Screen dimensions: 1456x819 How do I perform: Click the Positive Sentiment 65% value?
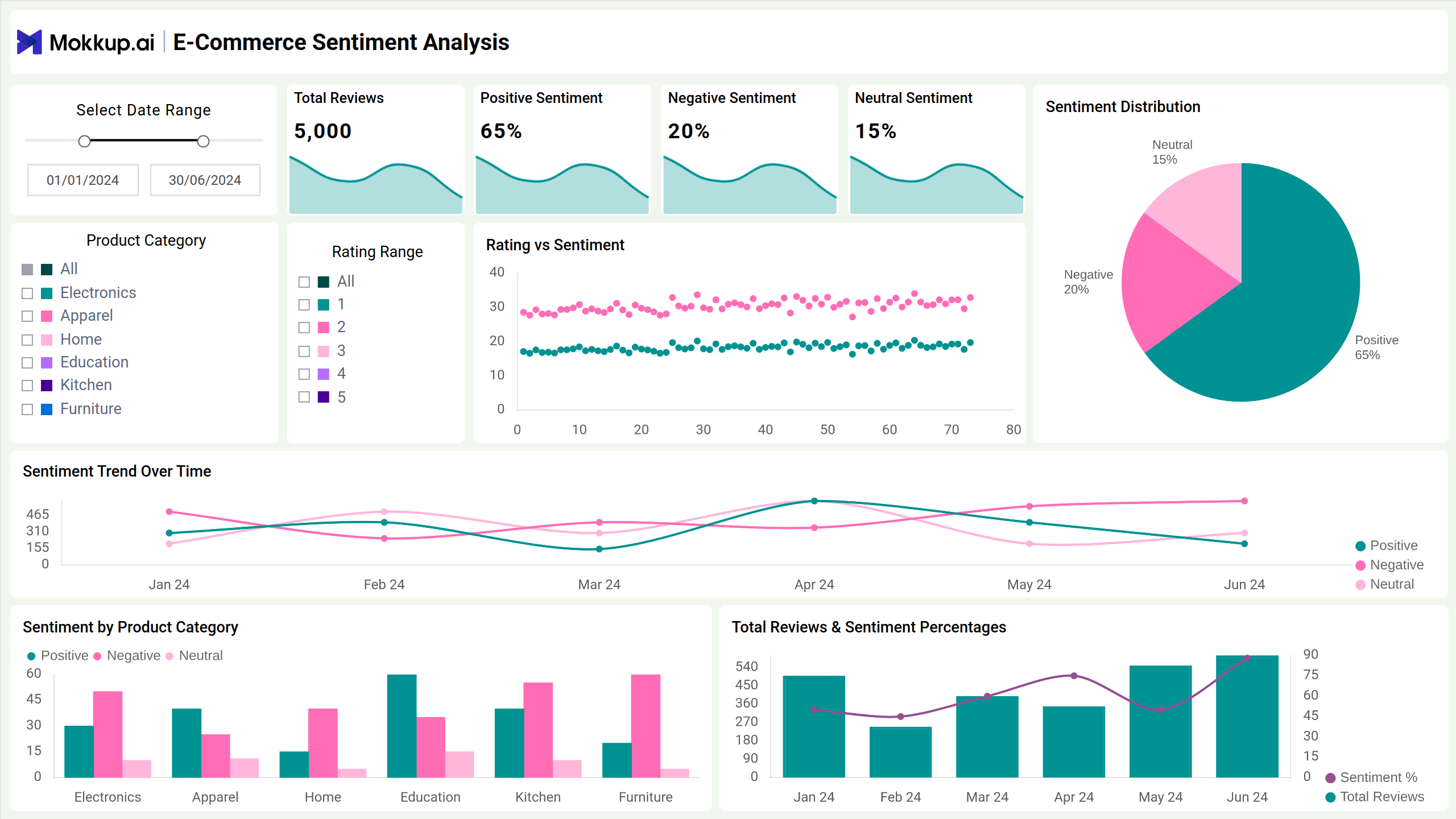(x=501, y=131)
